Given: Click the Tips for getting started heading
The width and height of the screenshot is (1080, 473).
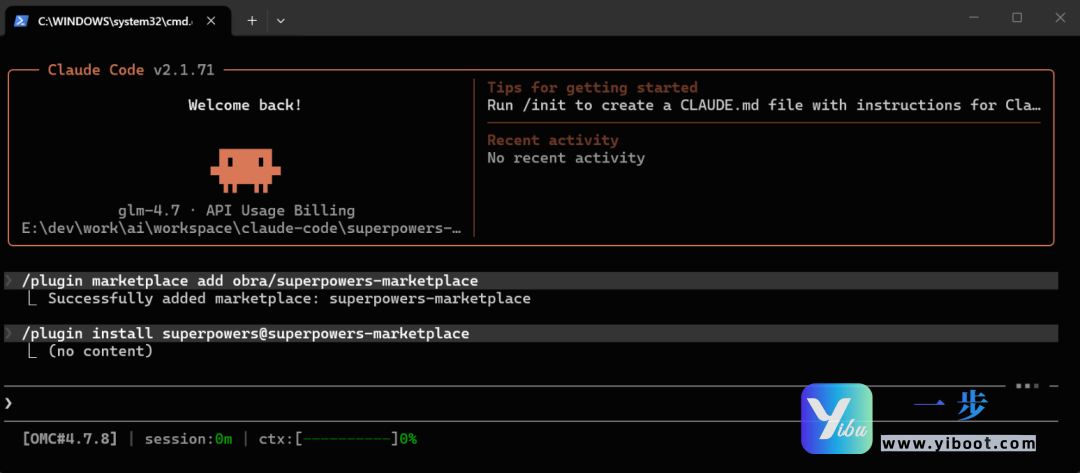Looking at the screenshot, I should 592,88.
